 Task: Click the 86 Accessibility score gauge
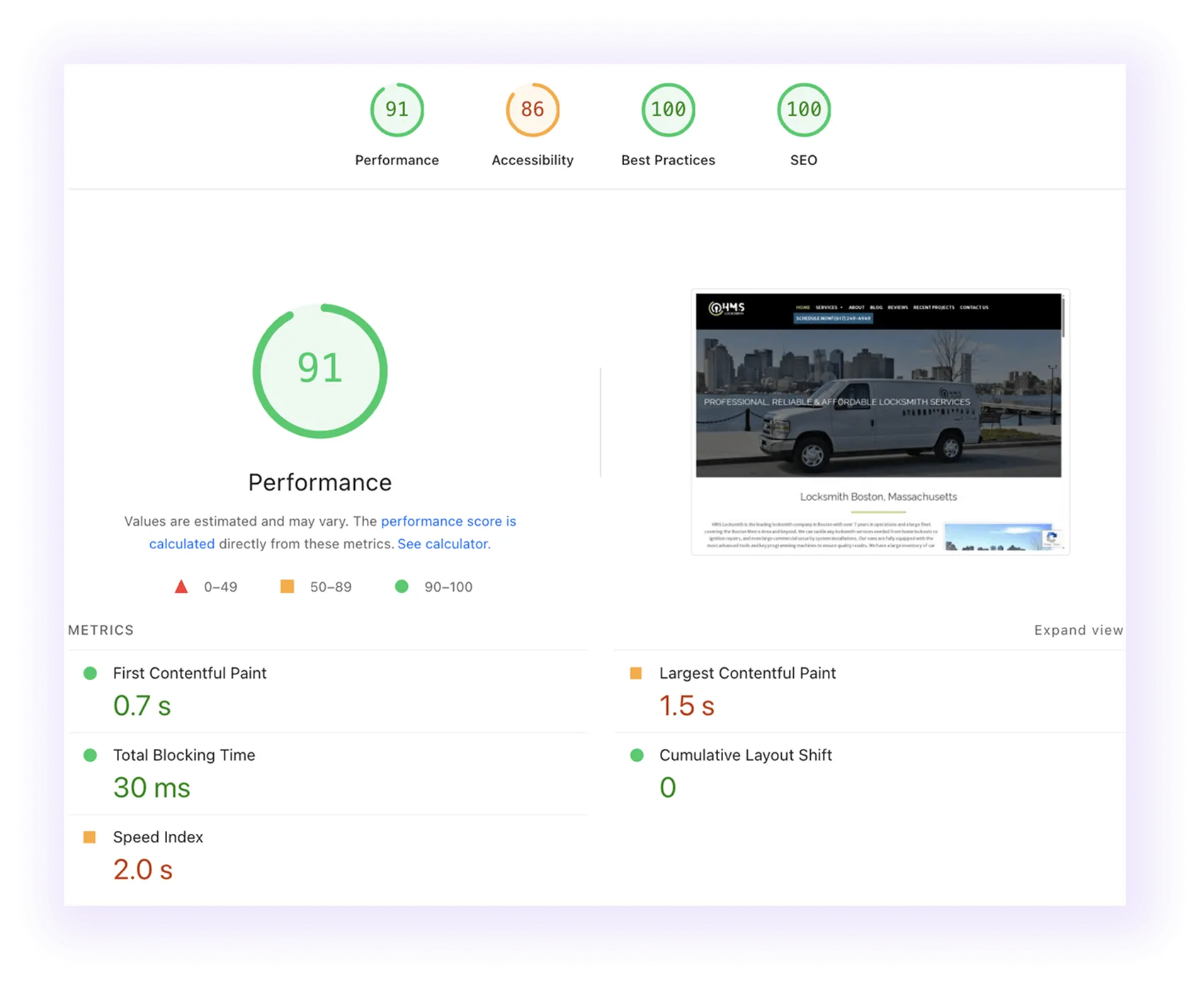click(x=533, y=110)
